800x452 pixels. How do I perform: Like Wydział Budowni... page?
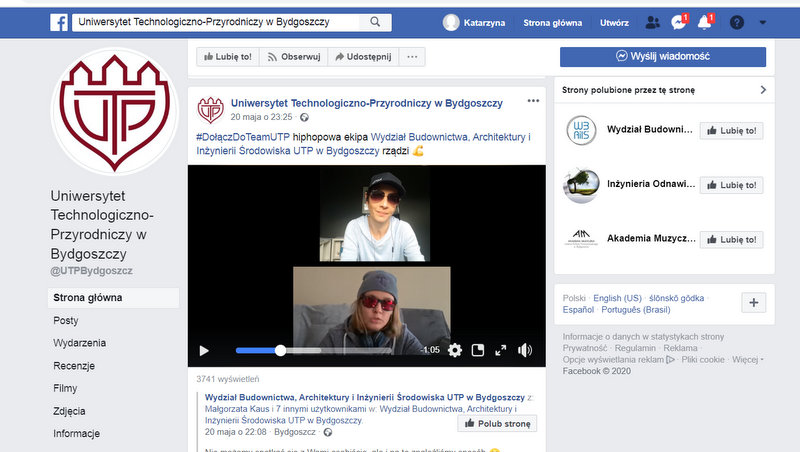(x=731, y=131)
